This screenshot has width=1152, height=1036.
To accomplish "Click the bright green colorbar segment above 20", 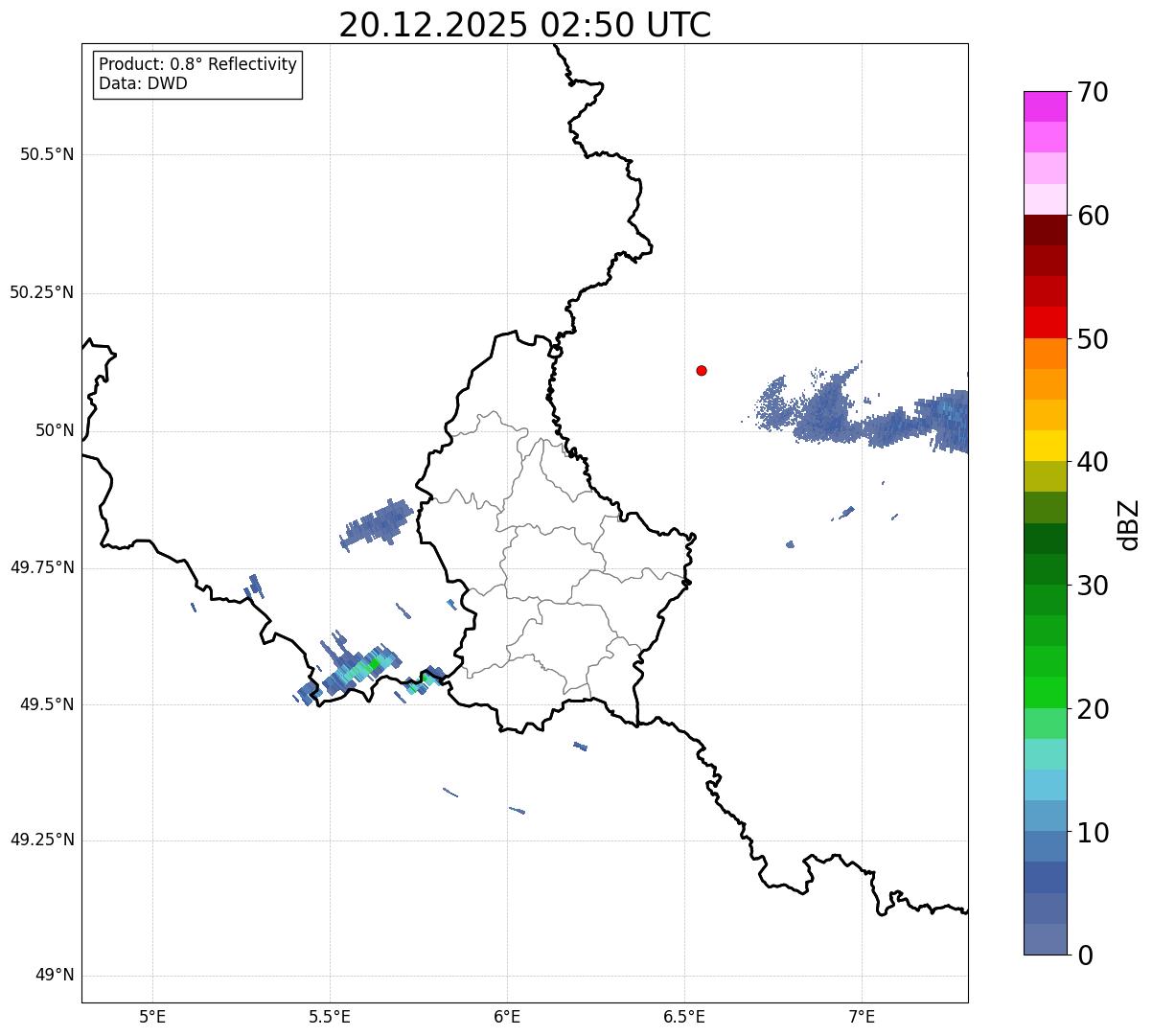I will [x=1045, y=693].
